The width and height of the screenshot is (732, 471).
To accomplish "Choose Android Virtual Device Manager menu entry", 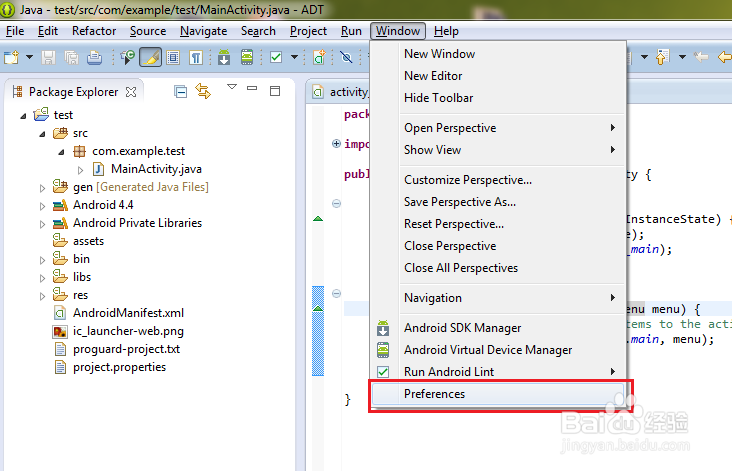I will [498, 350].
